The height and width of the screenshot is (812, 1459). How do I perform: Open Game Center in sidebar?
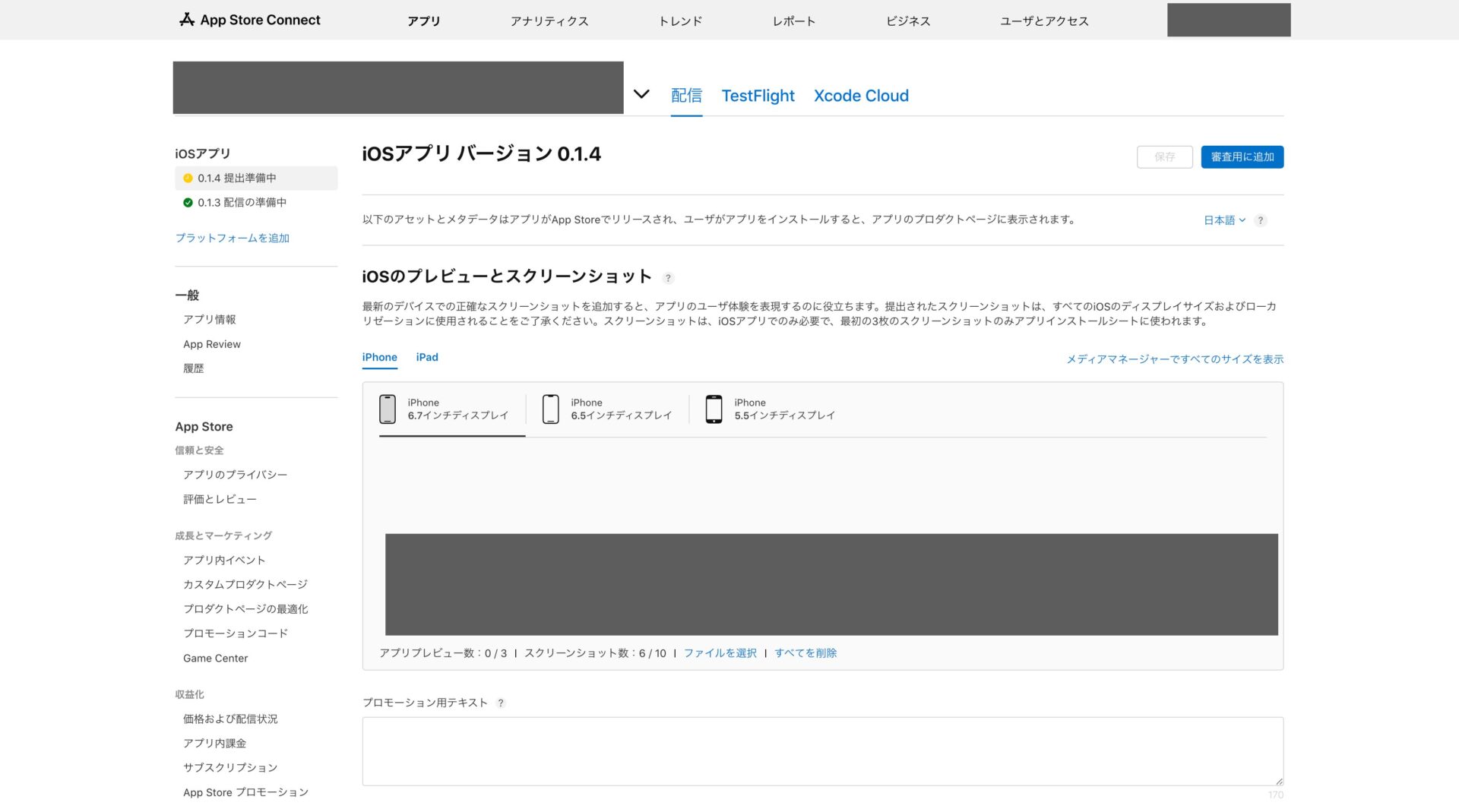pyautogui.click(x=215, y=659)
